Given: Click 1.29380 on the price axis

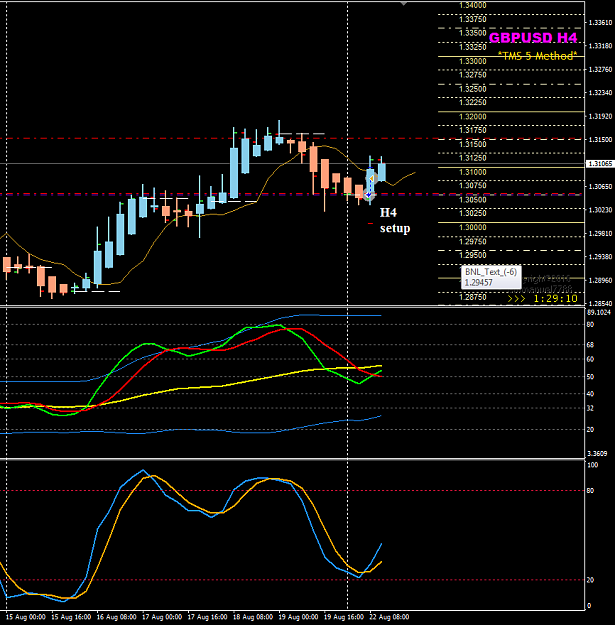Looking at the screenshot, I should coord(600,257).
